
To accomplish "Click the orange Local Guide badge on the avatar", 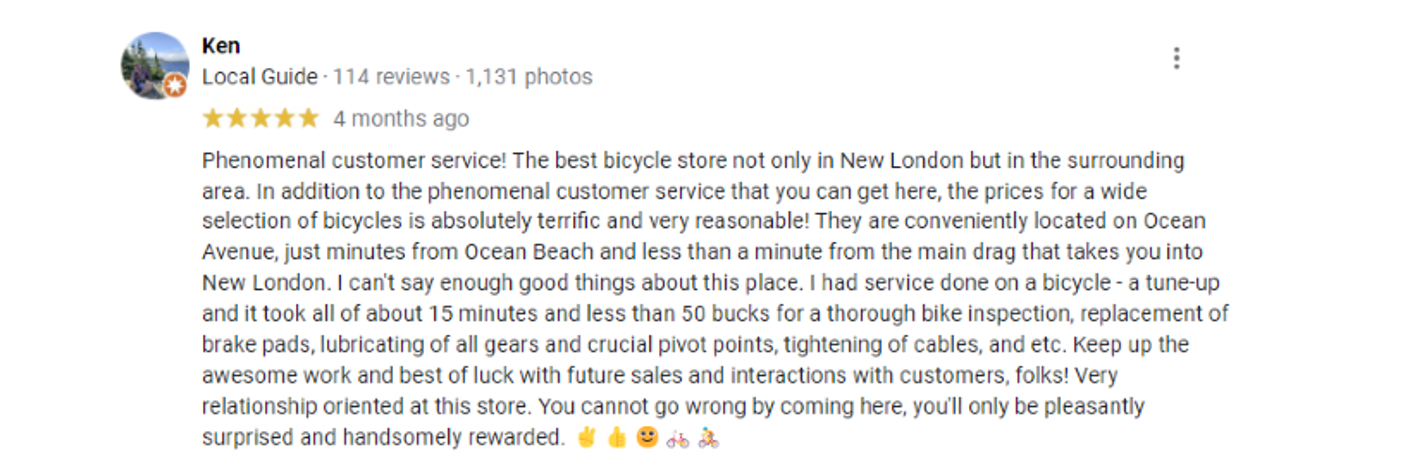I will (175, 87).
